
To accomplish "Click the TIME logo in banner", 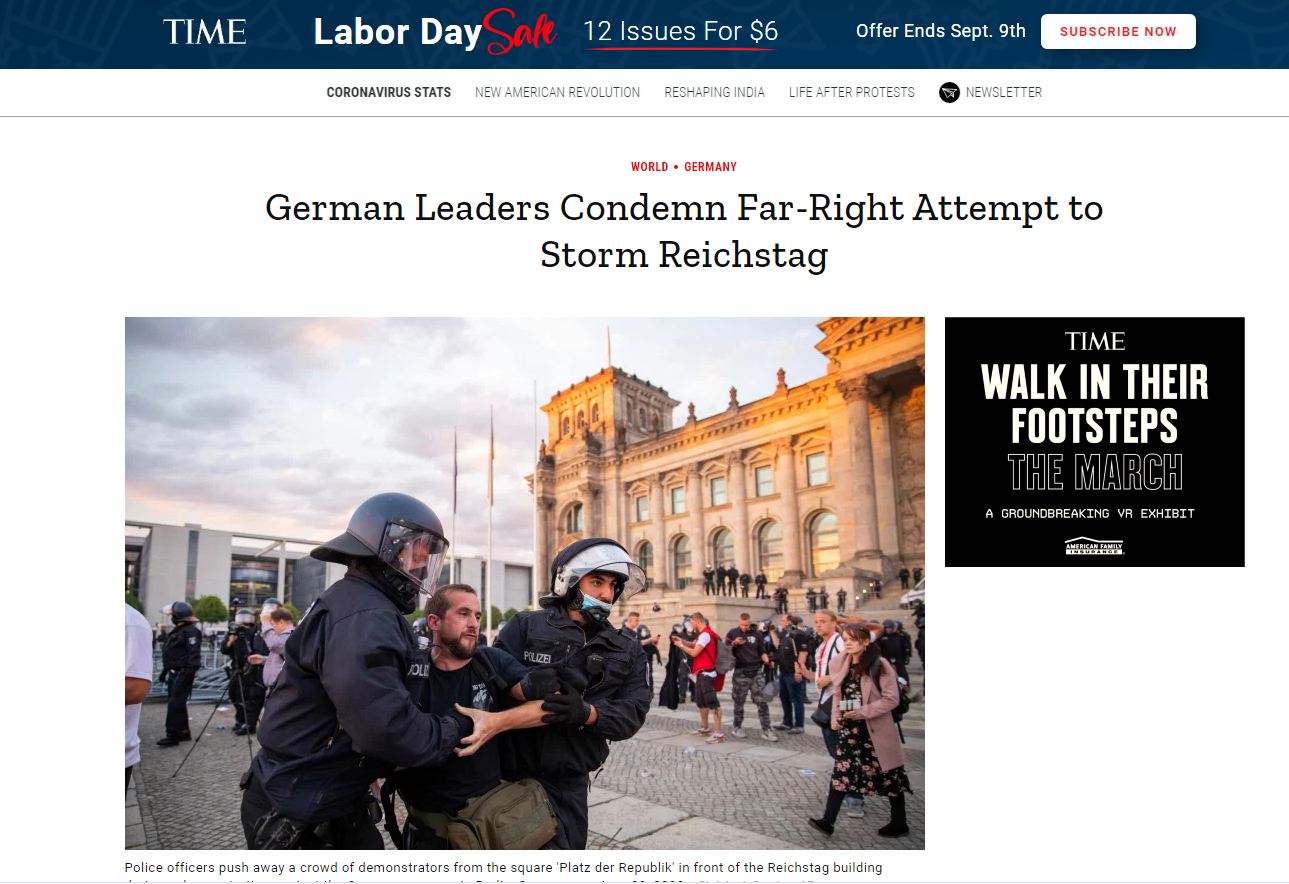I will [x=204, y=32].
